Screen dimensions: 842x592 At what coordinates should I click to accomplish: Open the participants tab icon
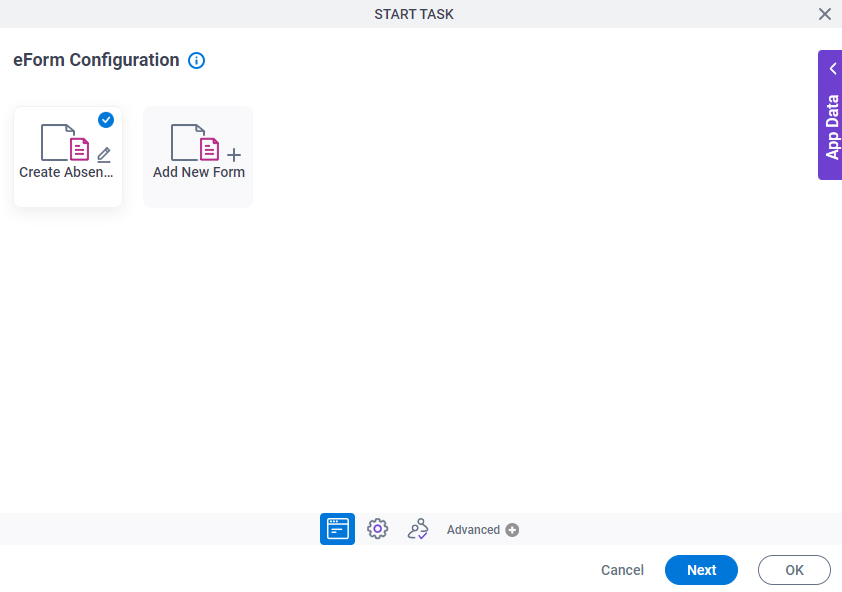(418, 529)
